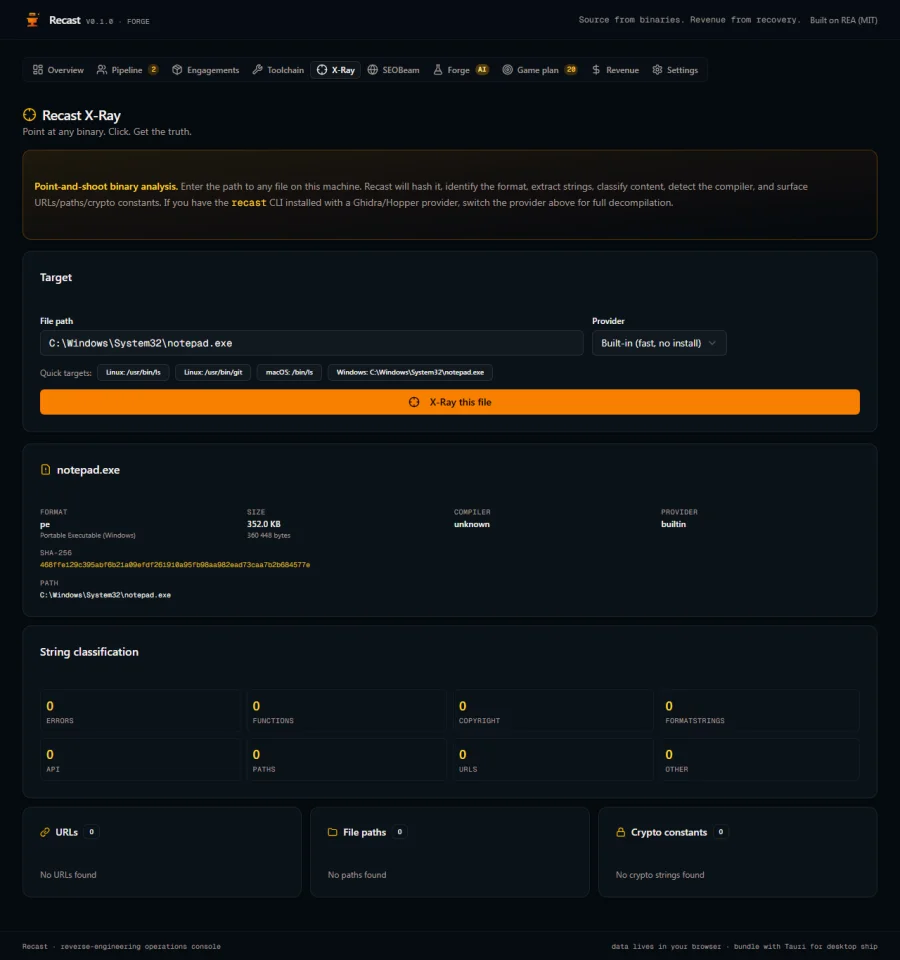
Task: Click the FUNCTIONS count tile
Action: pos(347,711)
